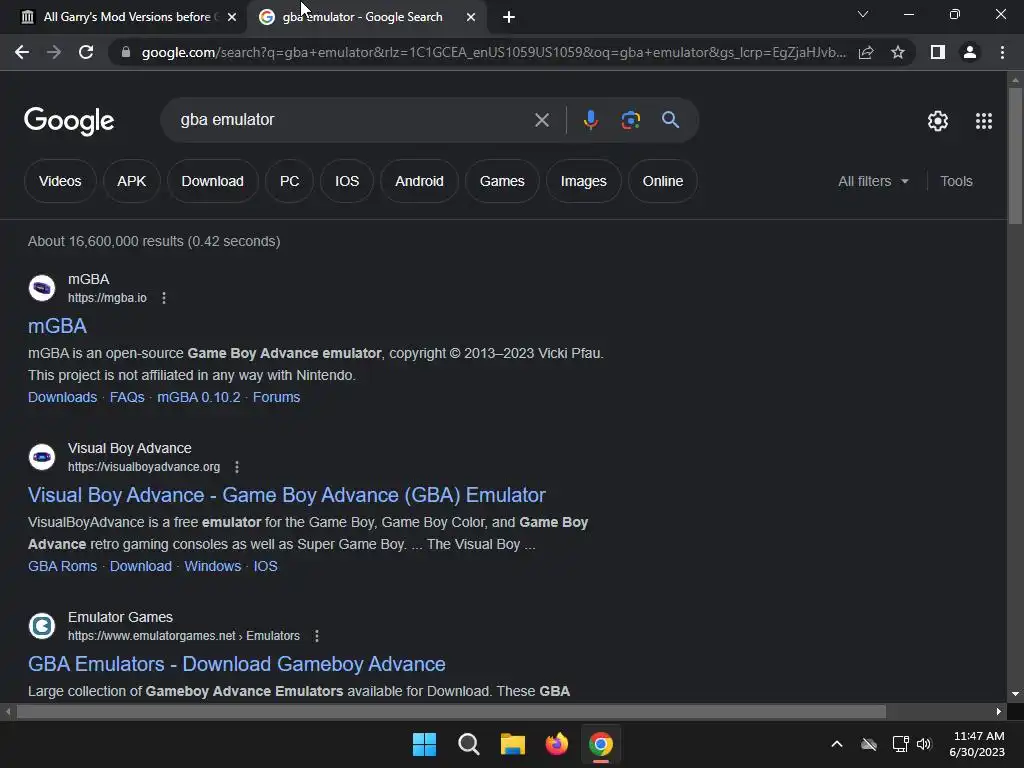Screen dimensions: 1024x768
Task: Search by image with Google Lens
Action: (x=630, y=120)
